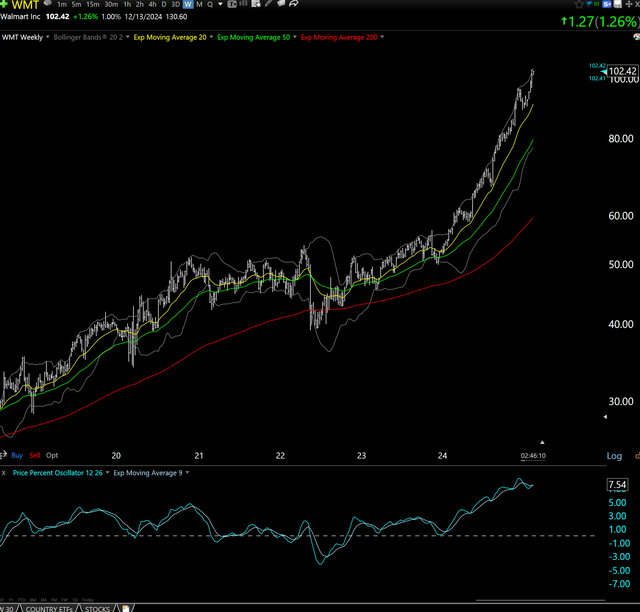Select the pencil drawing tool icon

pos(269,4)
